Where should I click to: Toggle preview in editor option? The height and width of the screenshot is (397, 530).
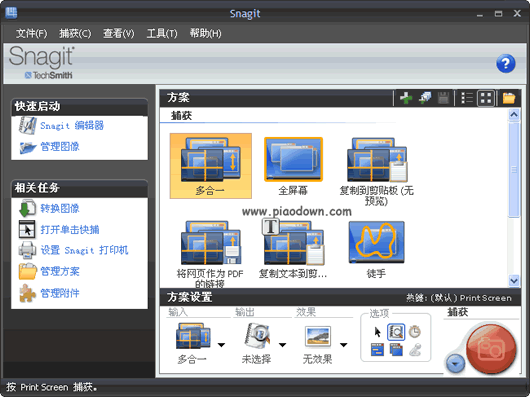396,332
